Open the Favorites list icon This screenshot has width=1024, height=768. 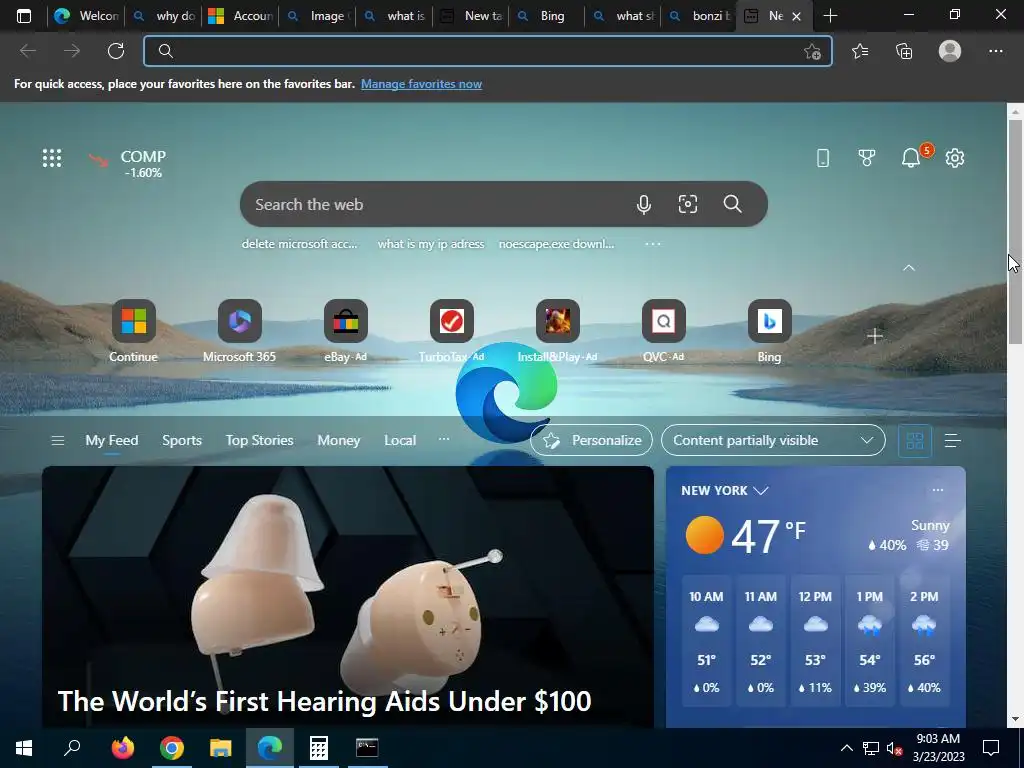860,51
